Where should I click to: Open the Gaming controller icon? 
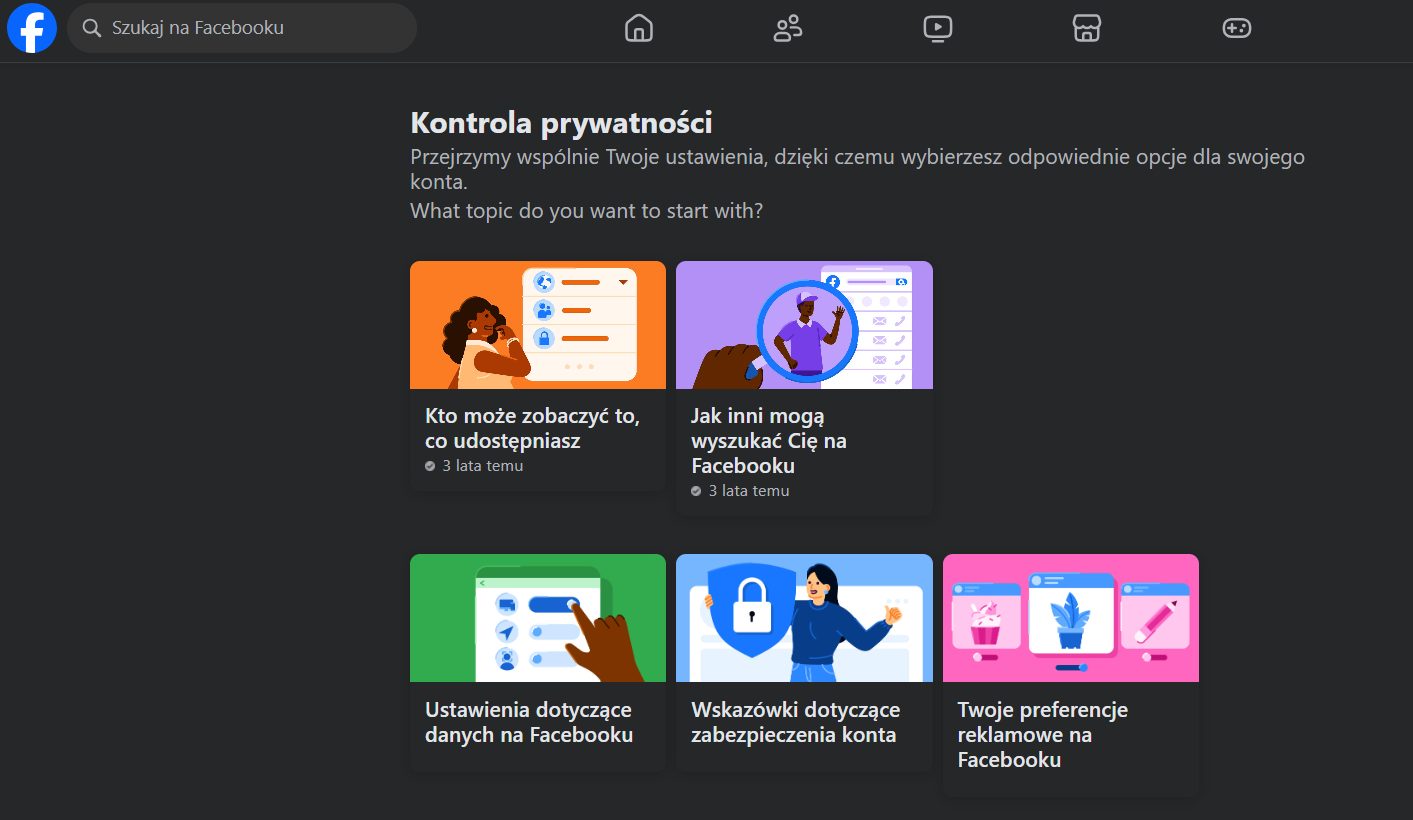click(1237, 28)
